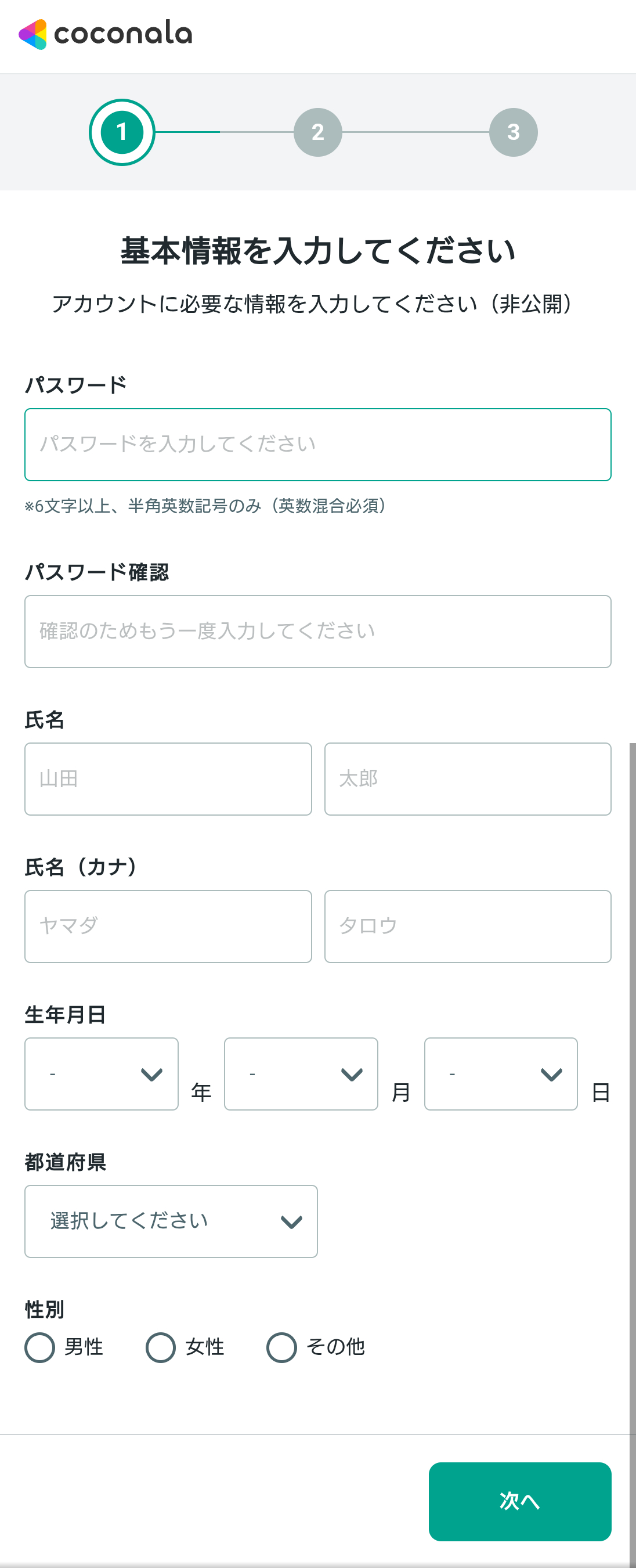Focus the パスワード確認 input field
636x1568 pixels.
click(317, 631)
